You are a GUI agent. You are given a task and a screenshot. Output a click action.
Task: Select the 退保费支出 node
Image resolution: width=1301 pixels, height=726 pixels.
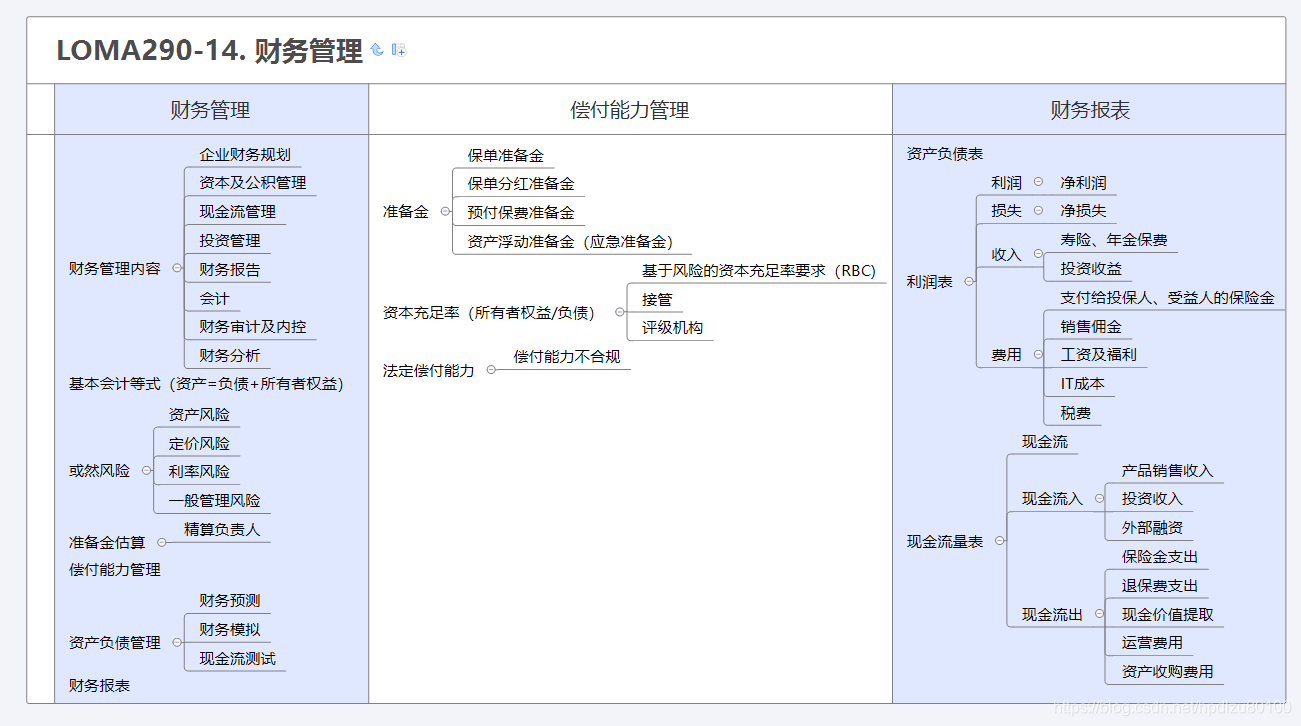click(x=1160, y=586)
